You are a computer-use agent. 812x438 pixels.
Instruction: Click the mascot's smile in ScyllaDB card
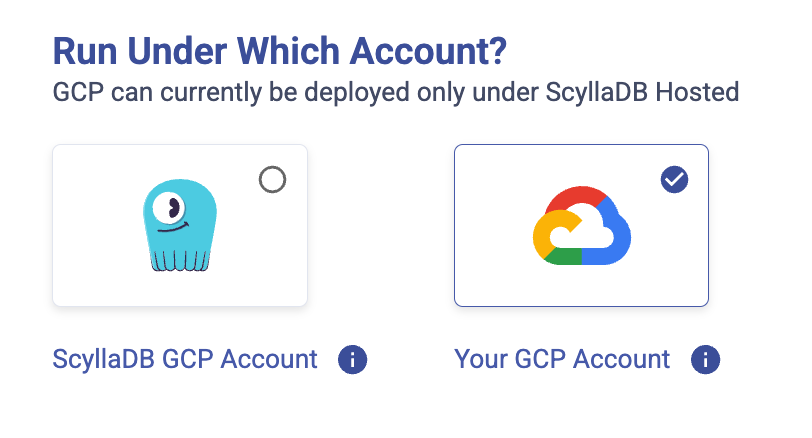(x=173, y=229)
